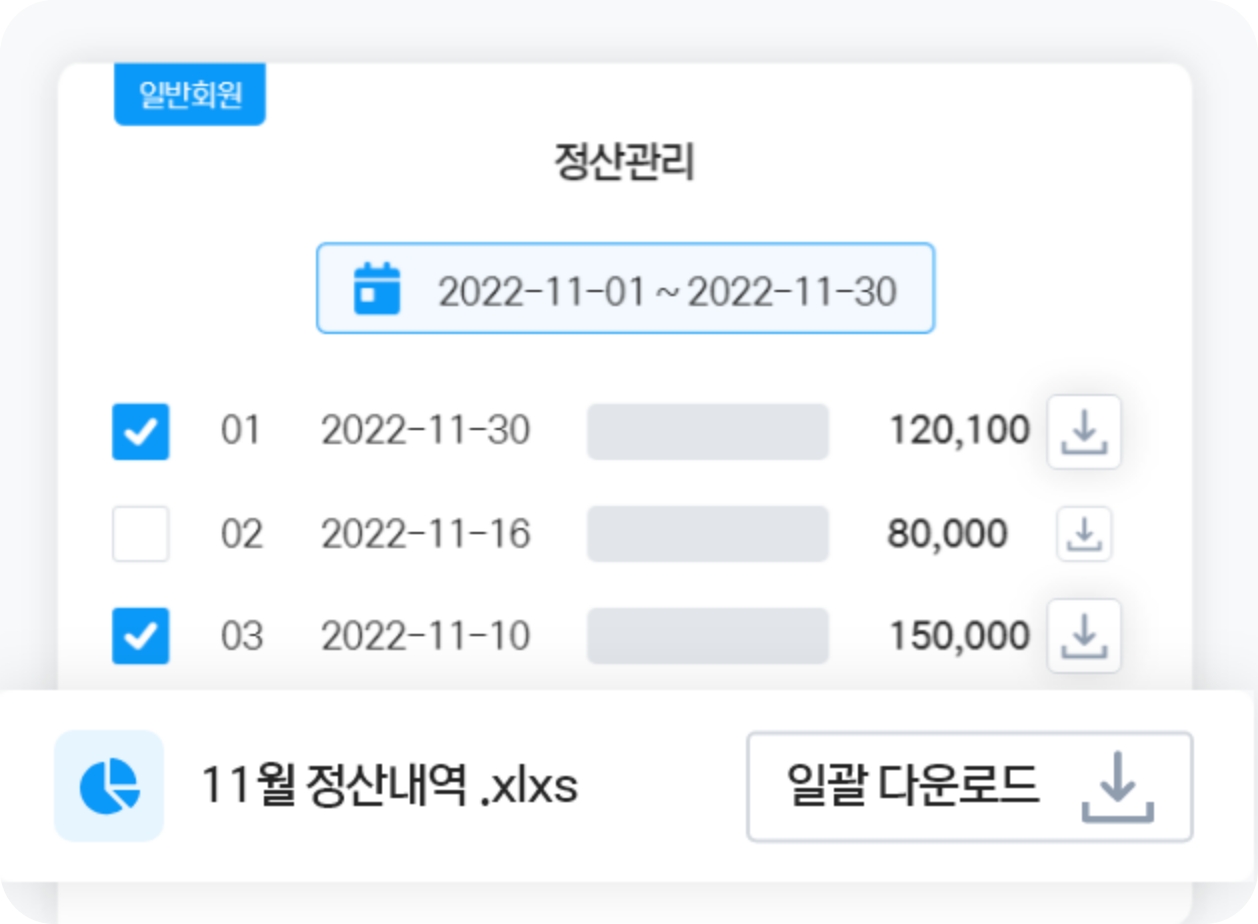Viewport: 1258px width, 924px height.
Task: Select the 2022-11-30 date in row 01
Action: point(425,431)
